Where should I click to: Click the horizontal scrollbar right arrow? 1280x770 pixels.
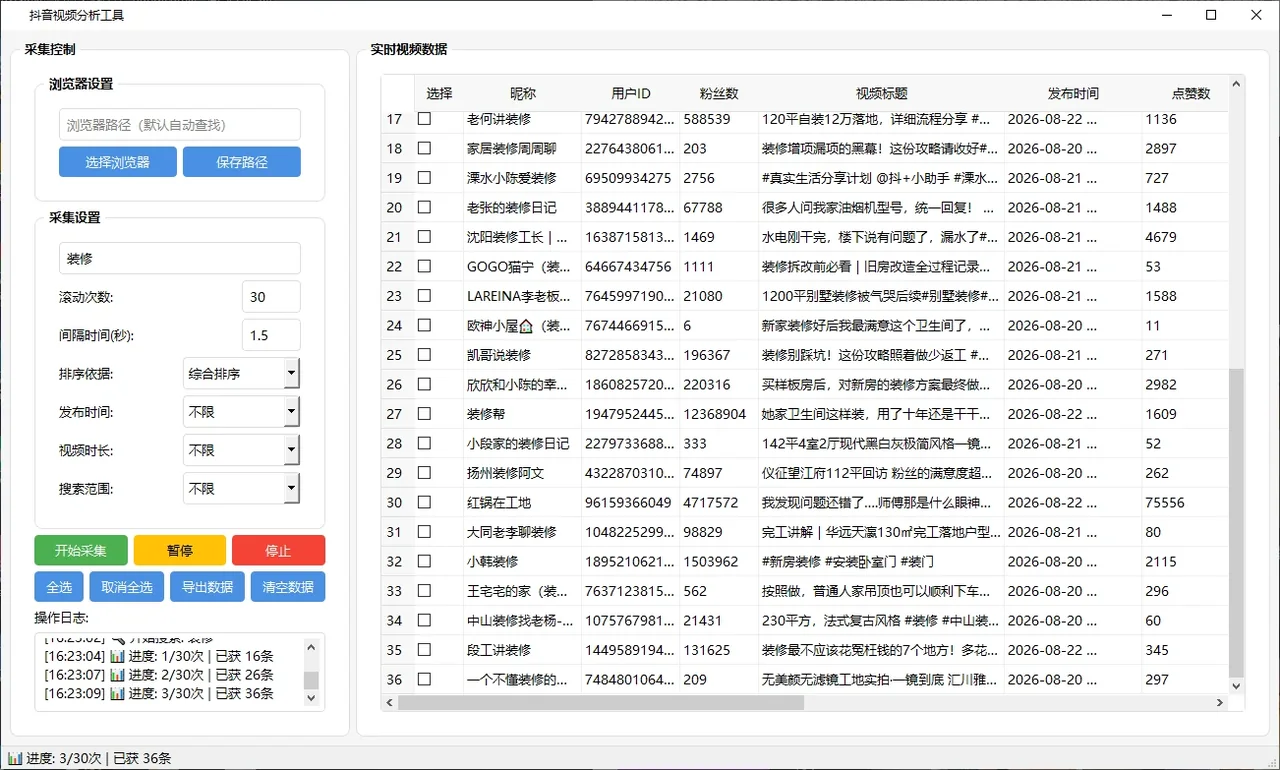tap(1220, 703)
